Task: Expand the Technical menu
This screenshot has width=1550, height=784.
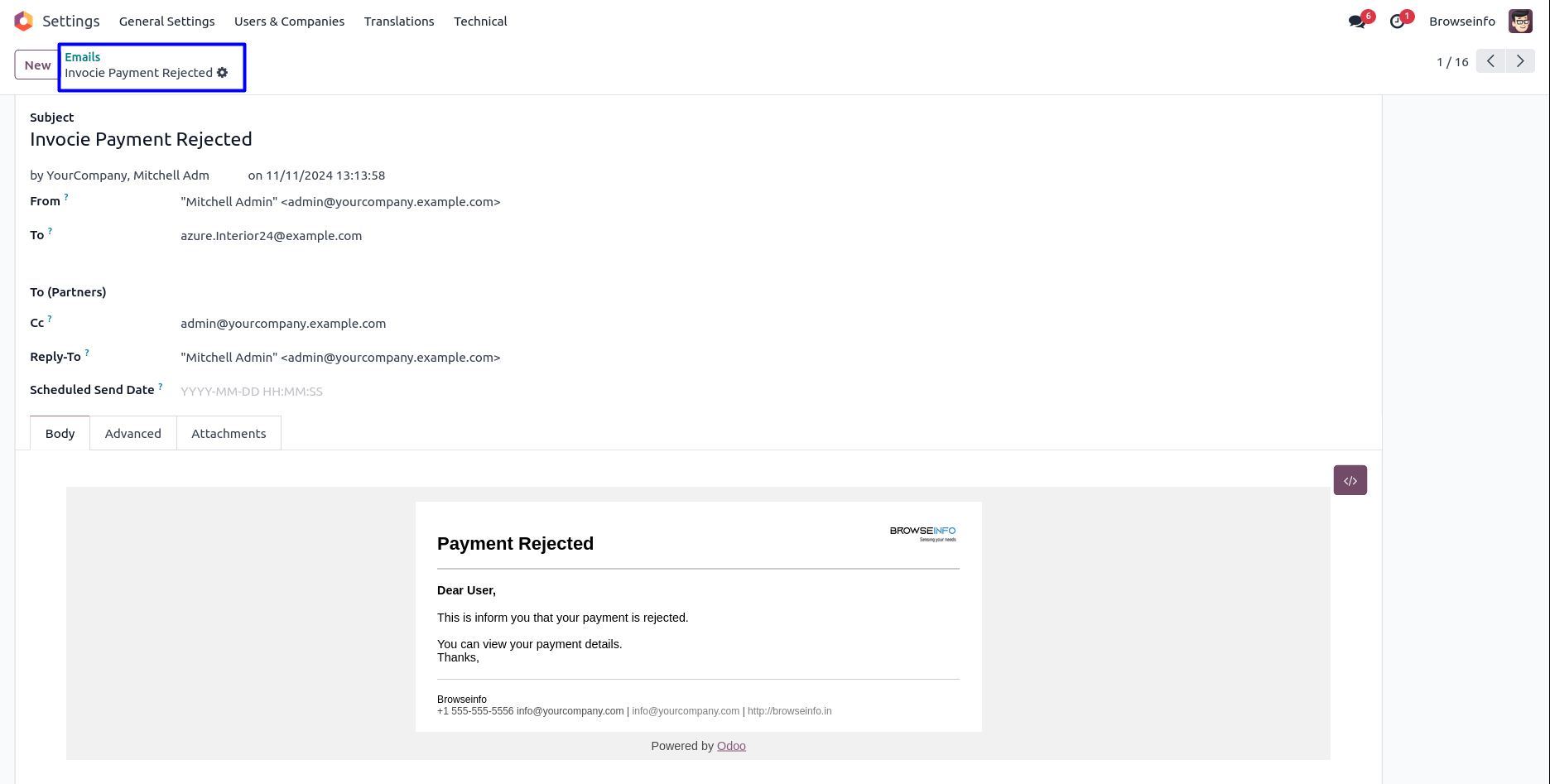Action: pos(480,22)
